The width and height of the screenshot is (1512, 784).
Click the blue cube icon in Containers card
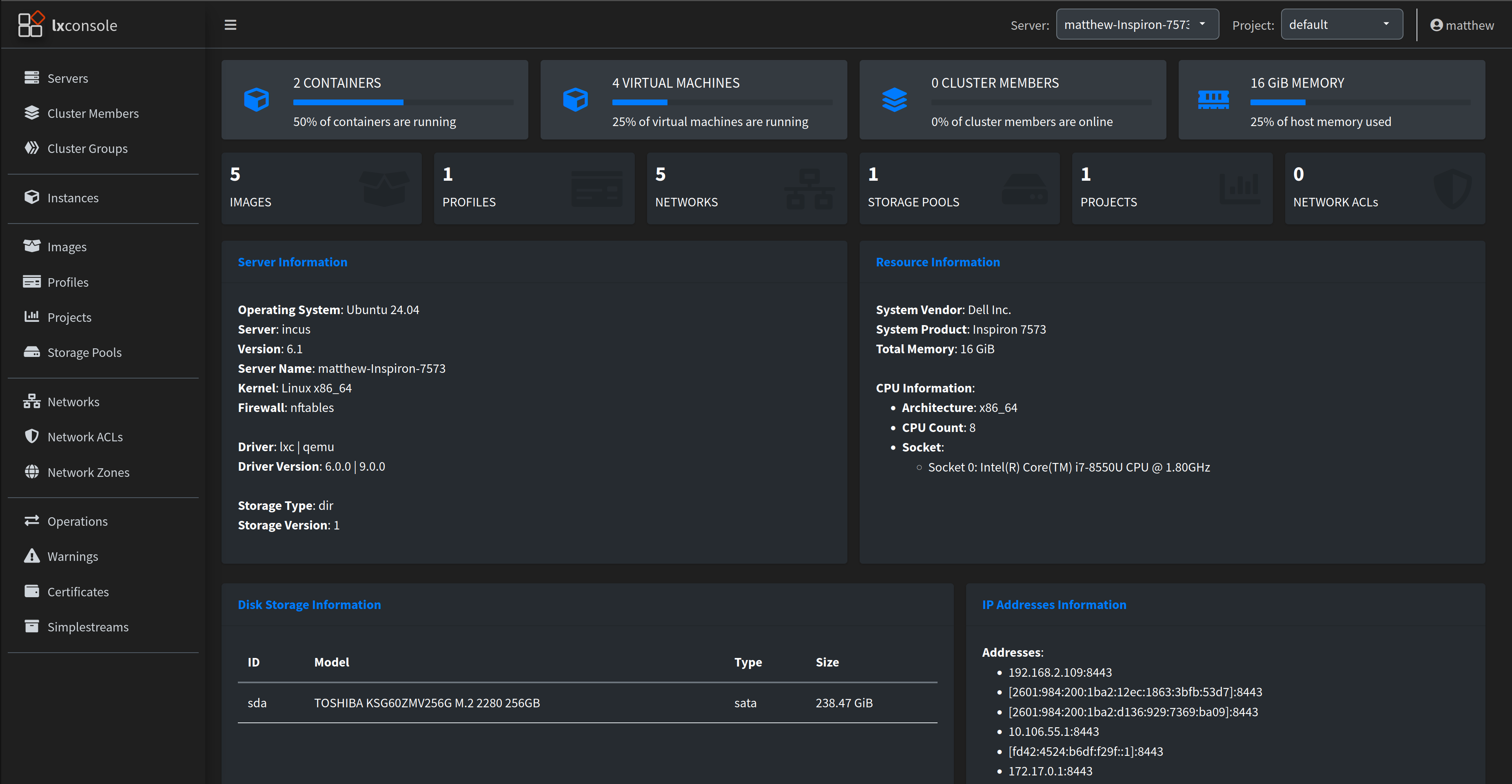tap(257, 100)
